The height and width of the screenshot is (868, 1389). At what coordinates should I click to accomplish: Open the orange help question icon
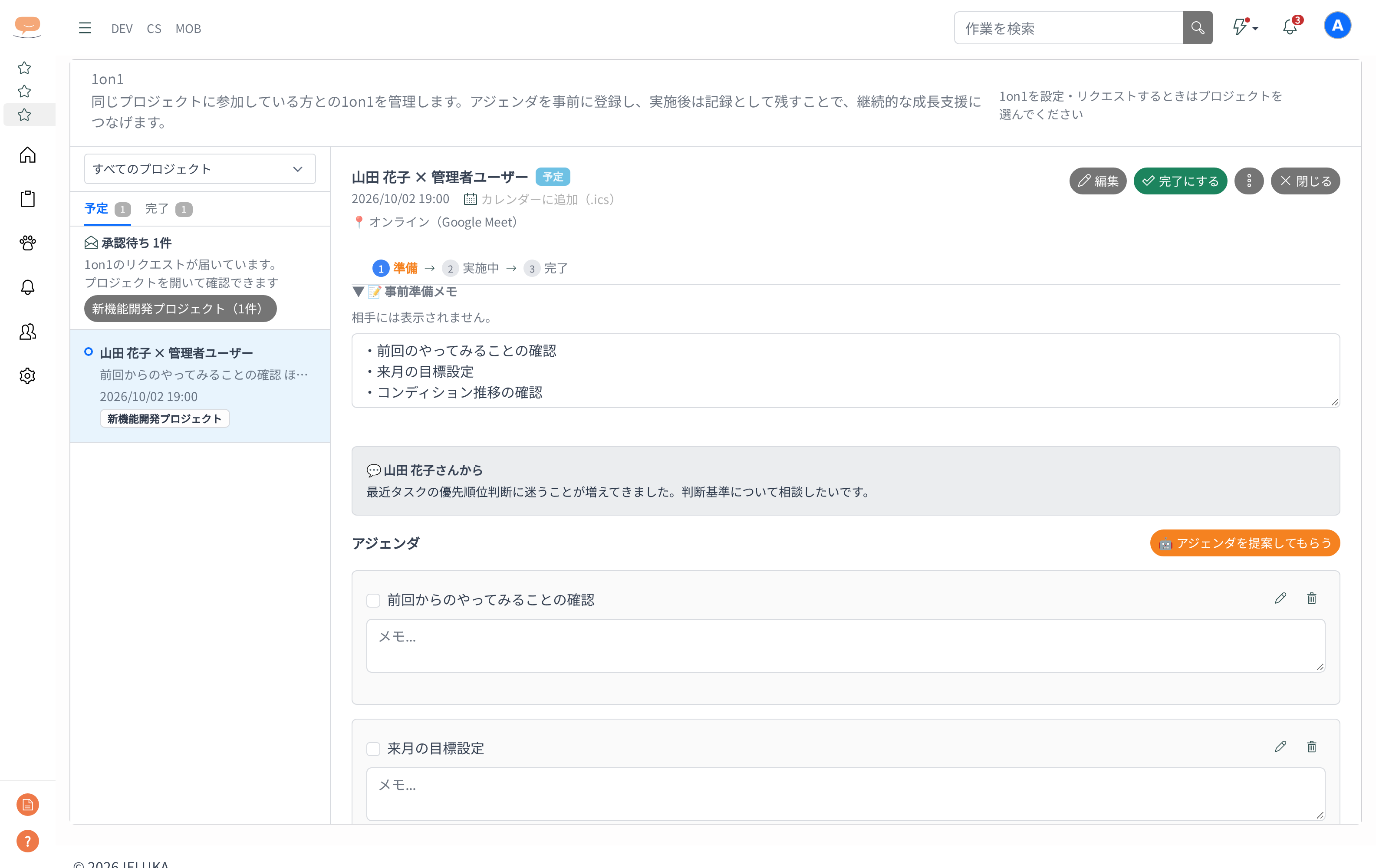[27, 841]
